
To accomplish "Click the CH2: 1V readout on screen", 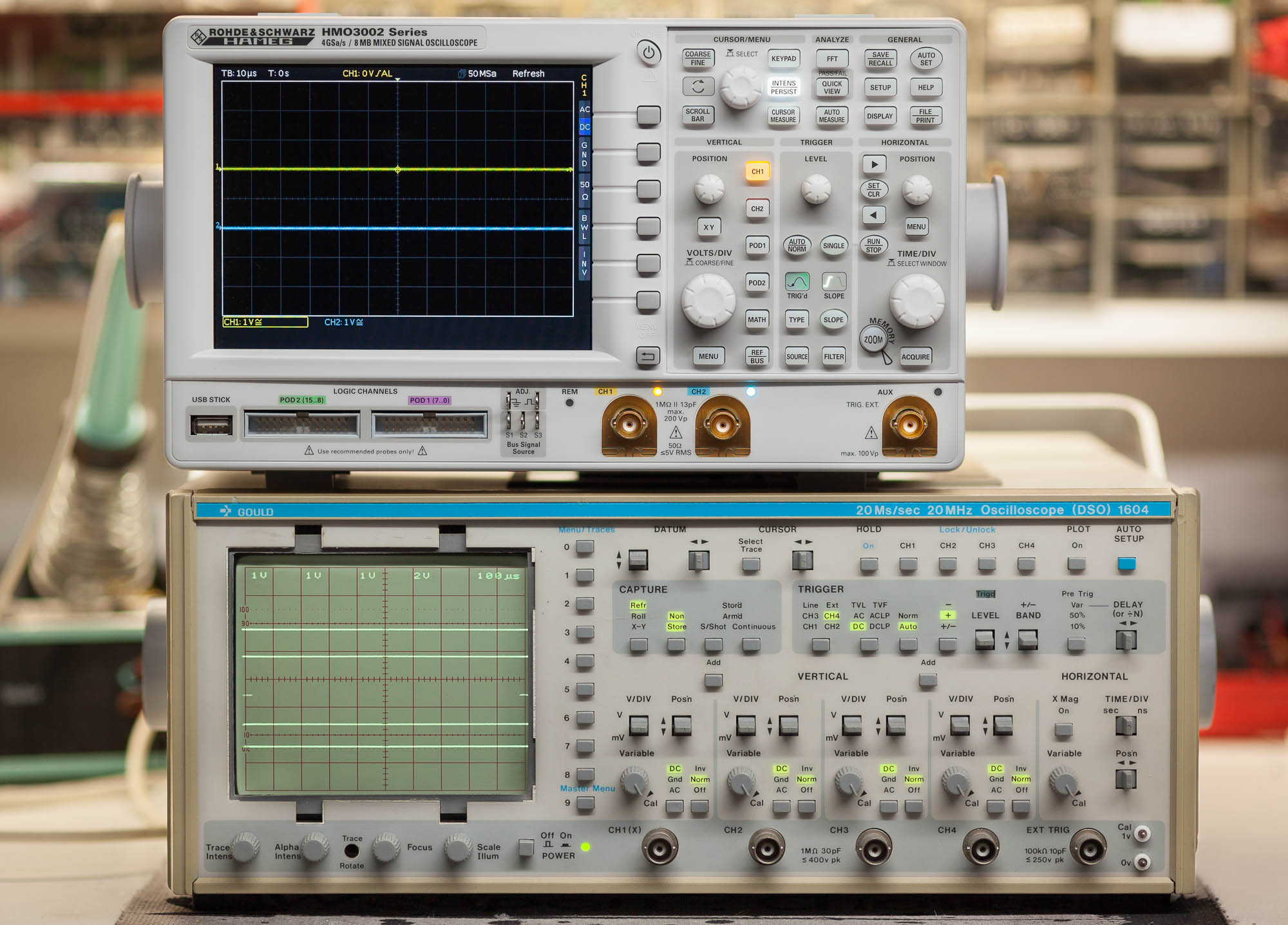I will point(344,322).
